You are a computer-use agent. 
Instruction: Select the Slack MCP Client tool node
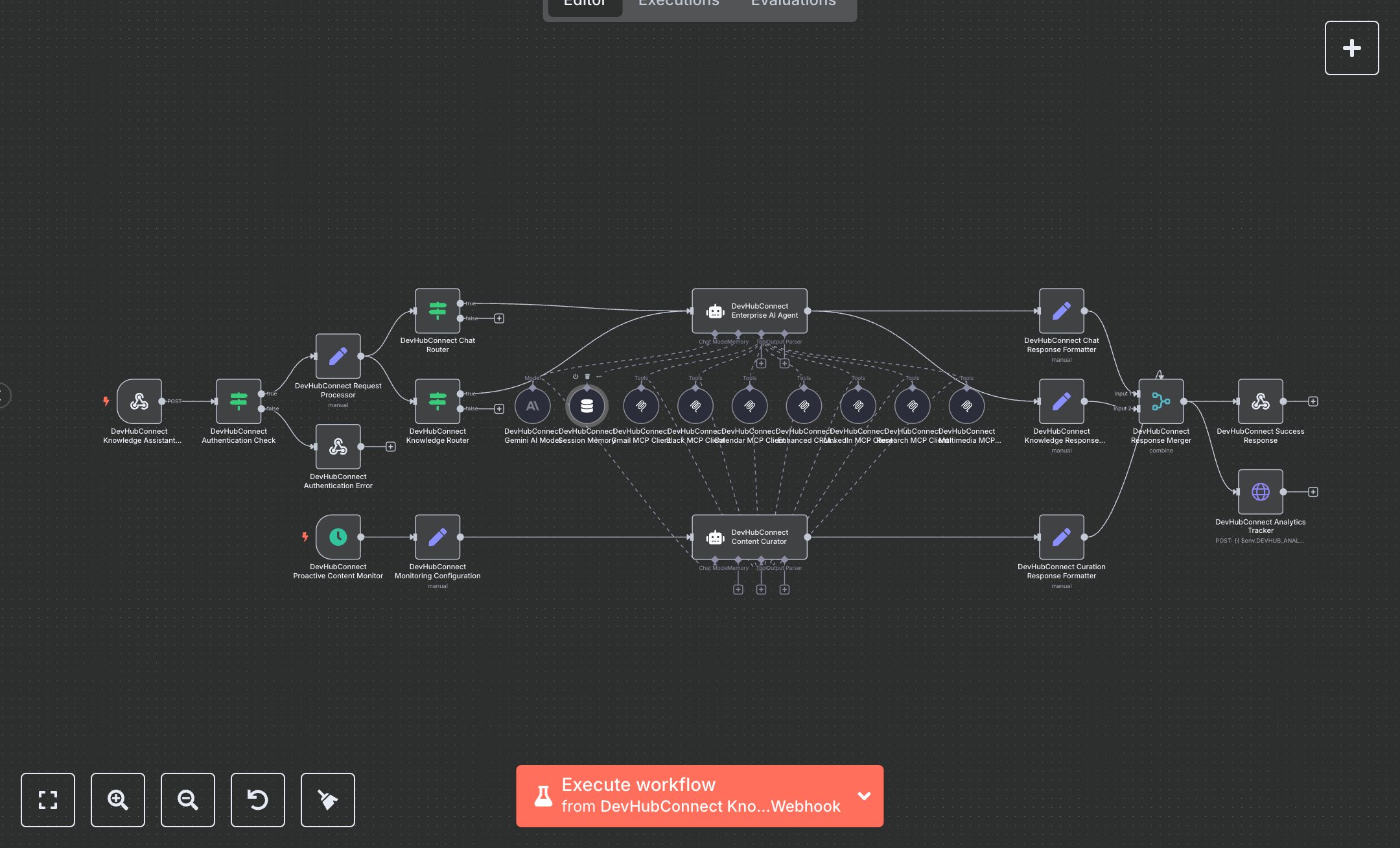click(x=695, y=406)
